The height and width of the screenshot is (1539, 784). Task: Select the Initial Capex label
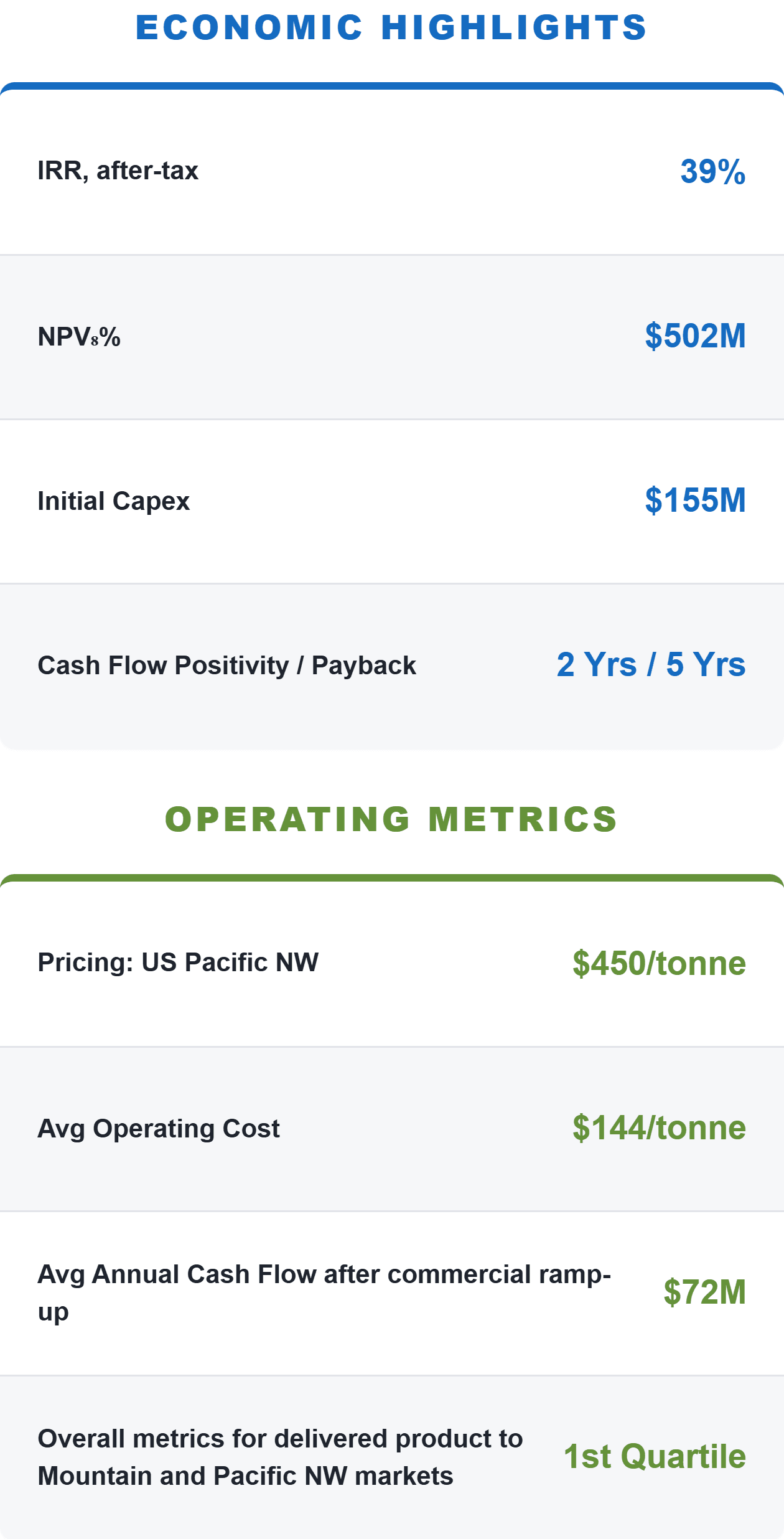tap(114, 501)
